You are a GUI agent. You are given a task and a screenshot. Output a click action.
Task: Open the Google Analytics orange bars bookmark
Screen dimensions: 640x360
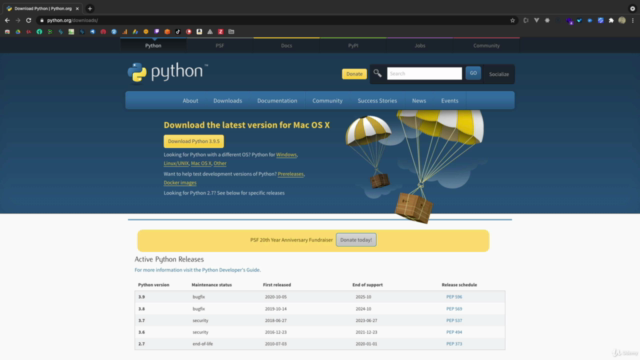(124, 31)
